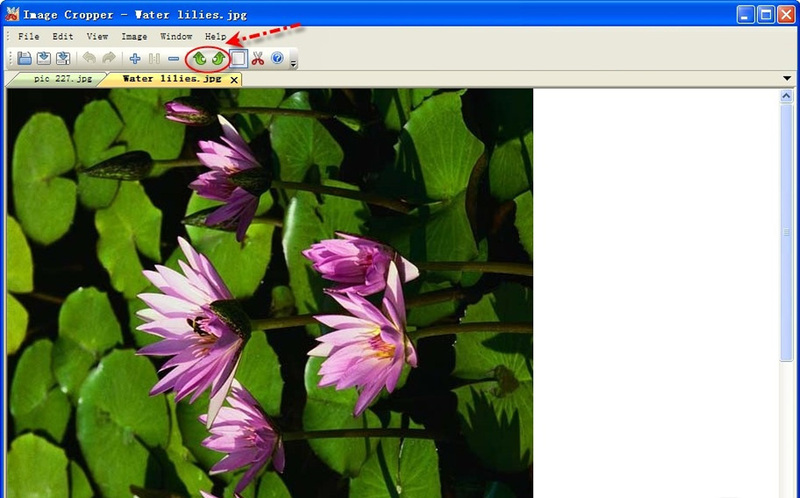Zoom in using the blue plus icon
The width and height of the screenshot is (800, 498).
(x=135, y=59)
